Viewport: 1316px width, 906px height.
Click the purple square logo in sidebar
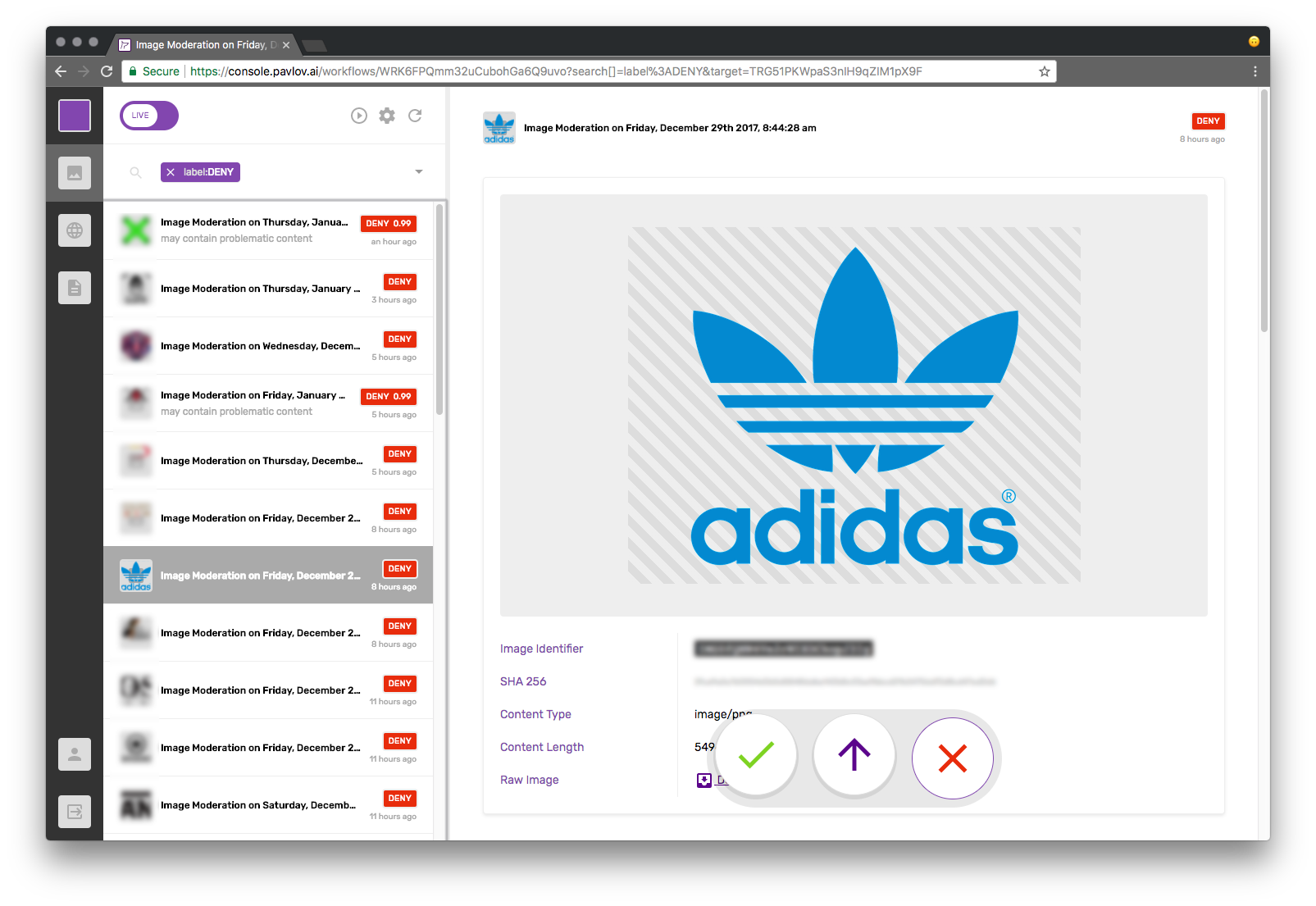(x=75, y=116)
